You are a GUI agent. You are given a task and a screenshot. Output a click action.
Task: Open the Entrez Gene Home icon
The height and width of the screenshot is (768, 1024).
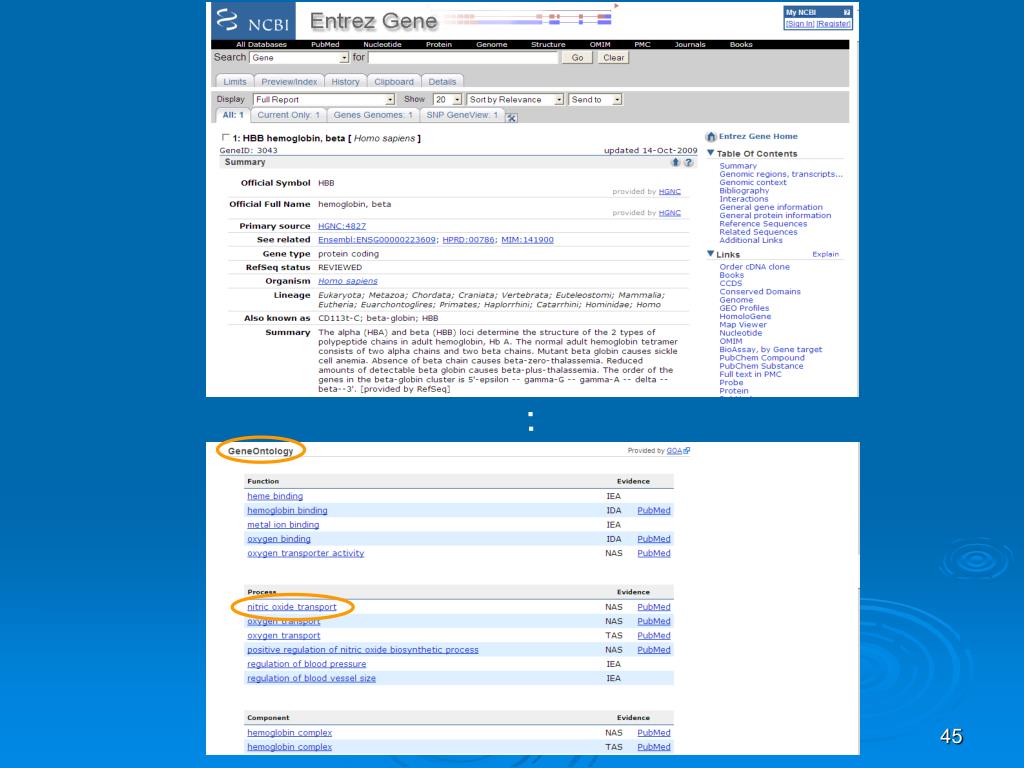click(x=711, y=136)
